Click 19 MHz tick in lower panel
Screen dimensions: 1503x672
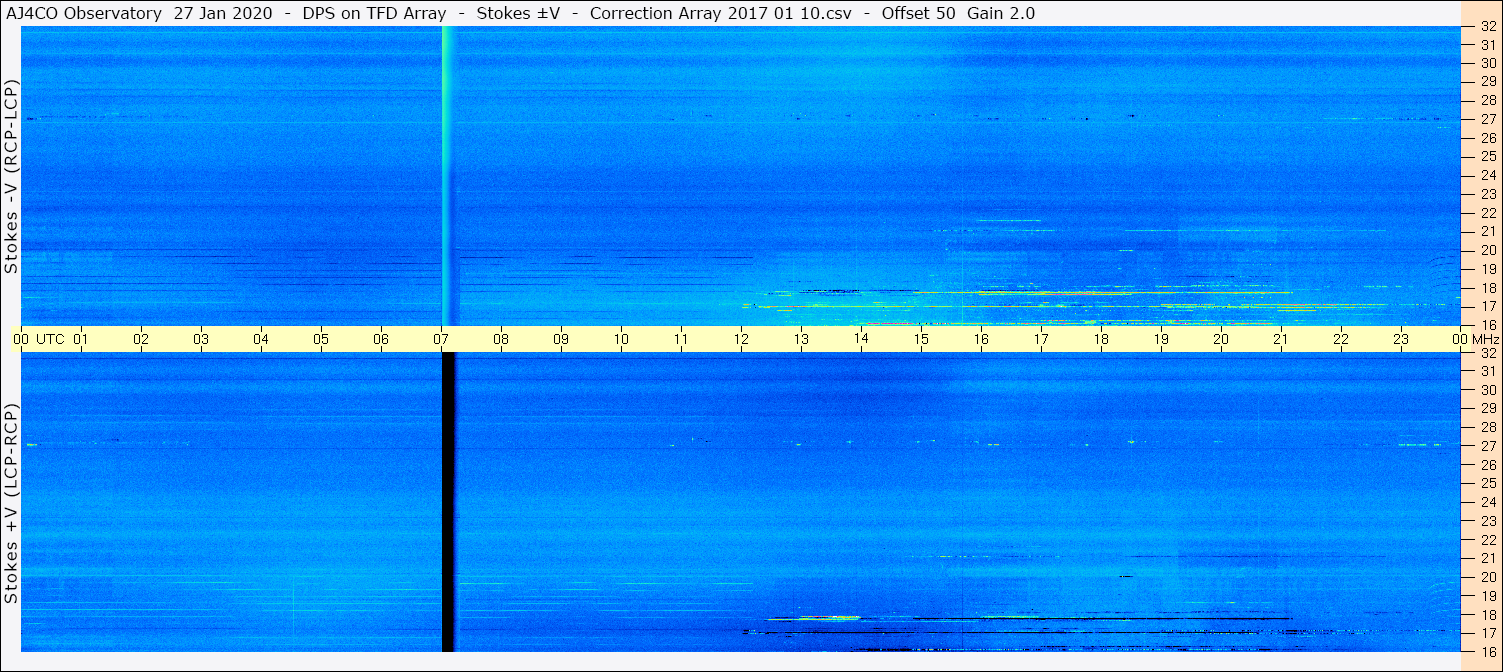pyautogui.click(x=1488, y=596)
